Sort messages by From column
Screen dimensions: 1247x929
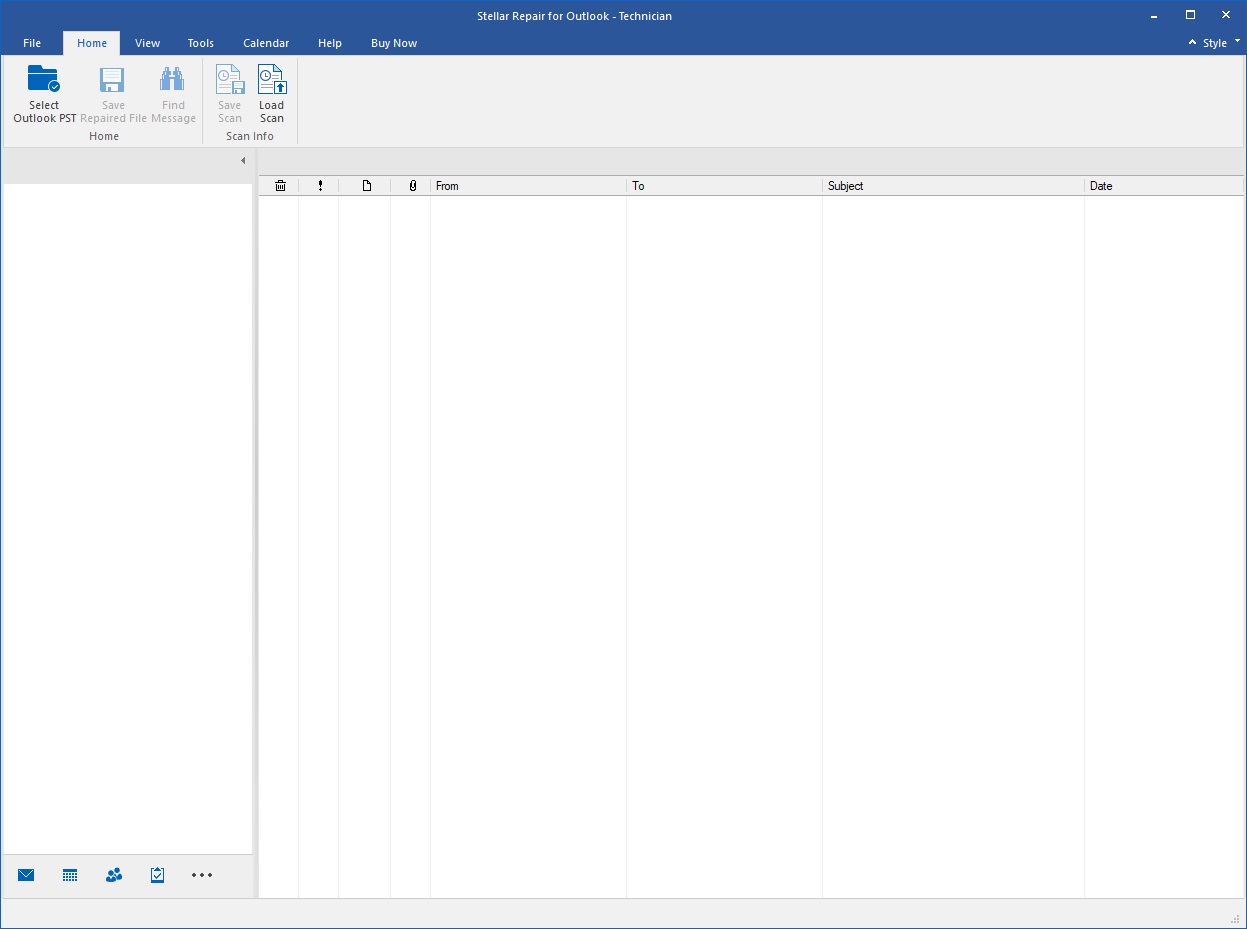tap(529, 186)
